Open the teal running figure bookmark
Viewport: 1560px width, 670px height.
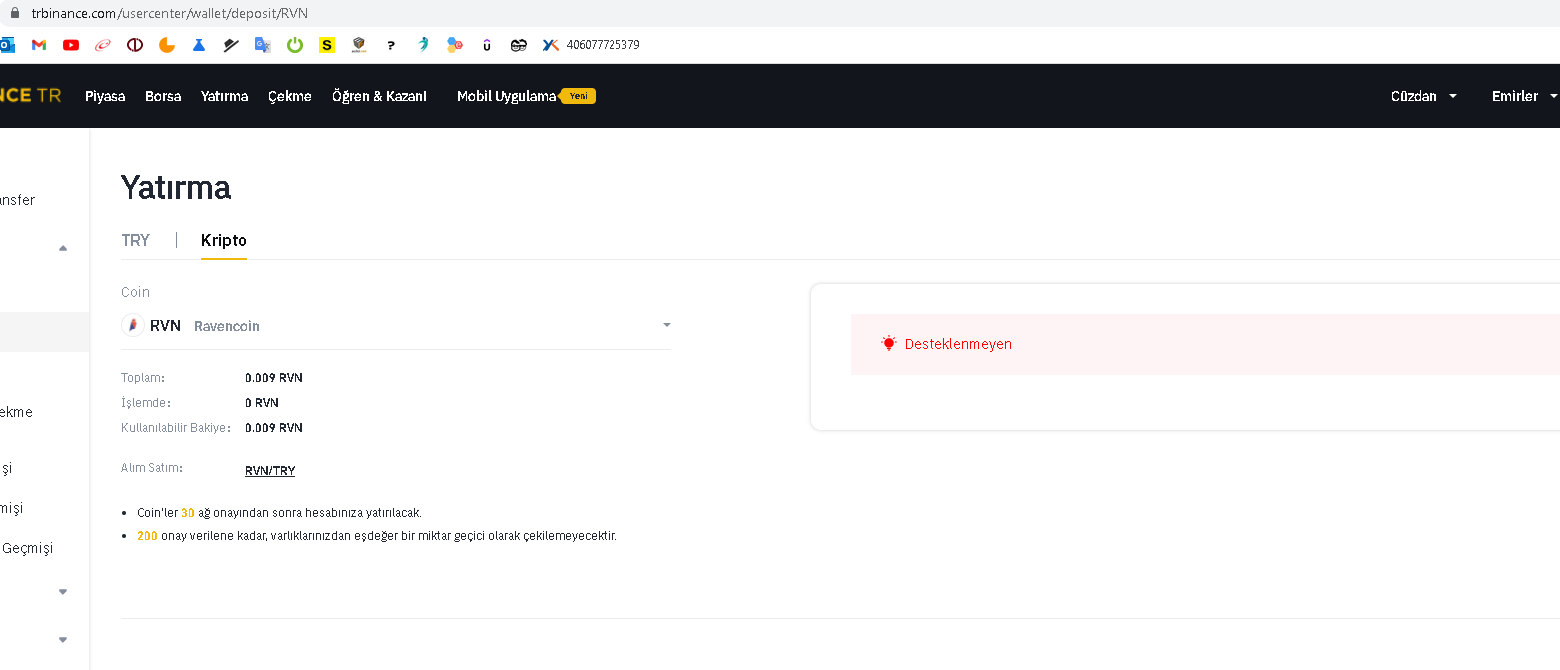[x=423, y=45]
